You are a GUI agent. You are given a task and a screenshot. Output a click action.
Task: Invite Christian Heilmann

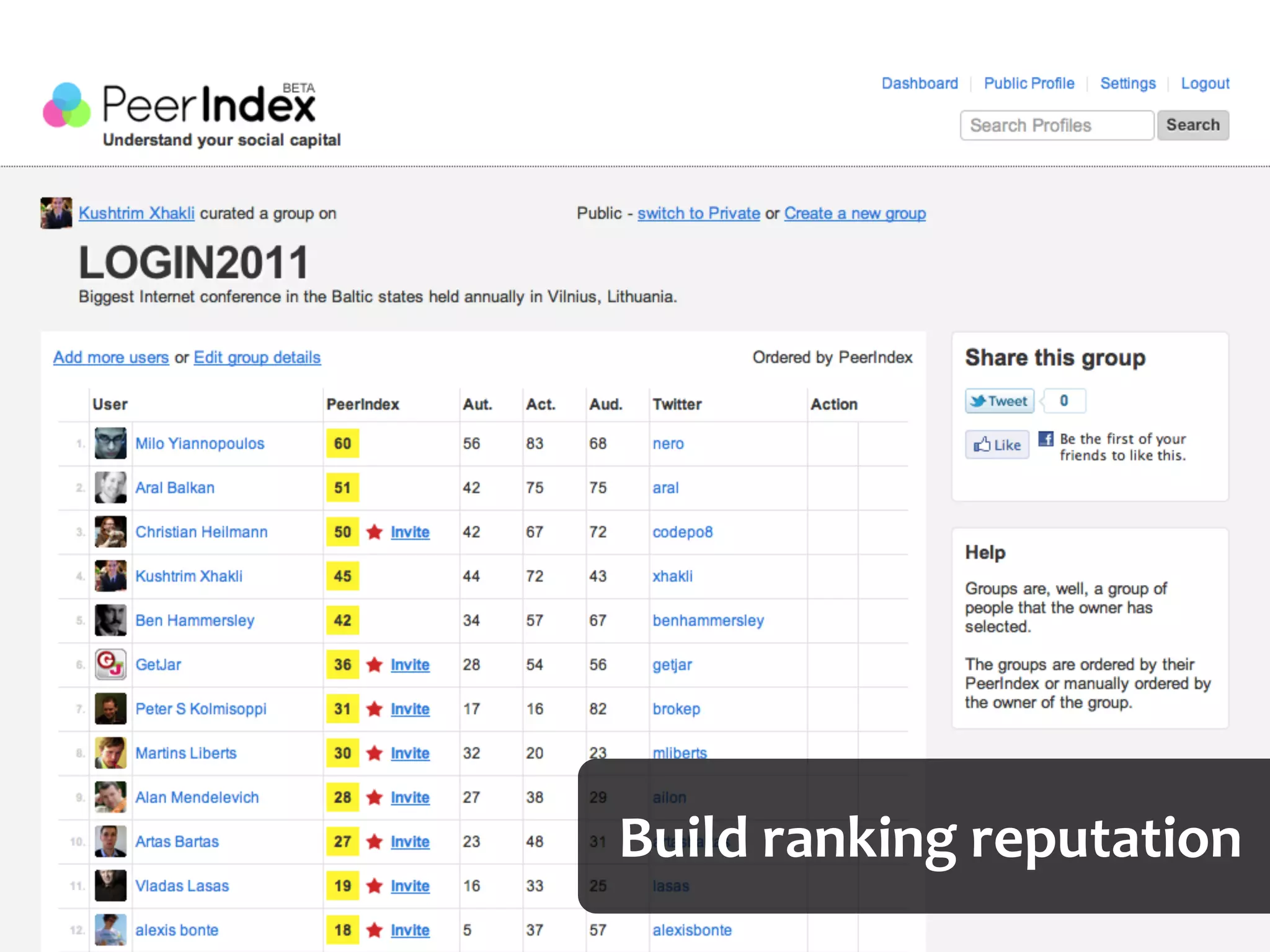(x=410, y=532)
